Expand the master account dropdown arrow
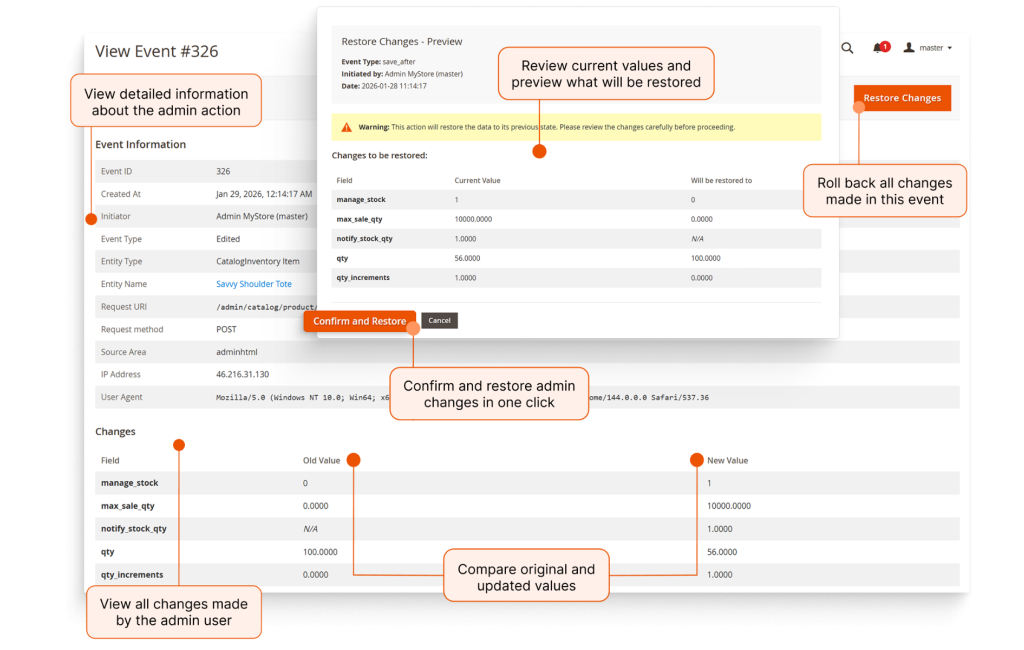1024x650 pixels. click(x=950, y=48)
